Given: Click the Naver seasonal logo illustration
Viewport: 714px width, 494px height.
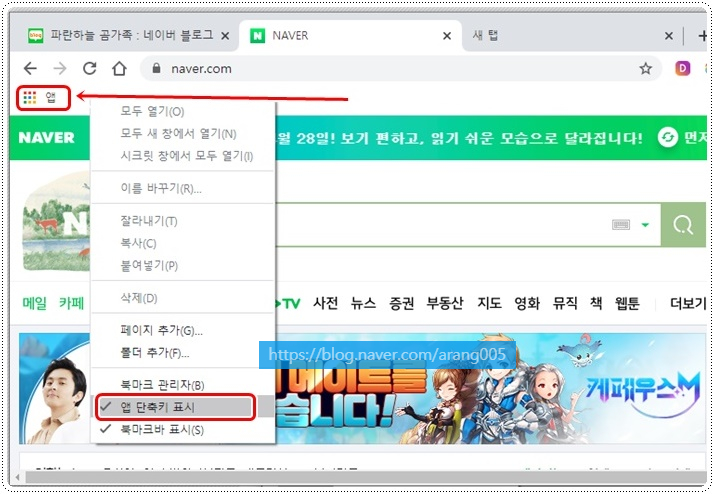Looking at the screenshot, I should [56, 222].
